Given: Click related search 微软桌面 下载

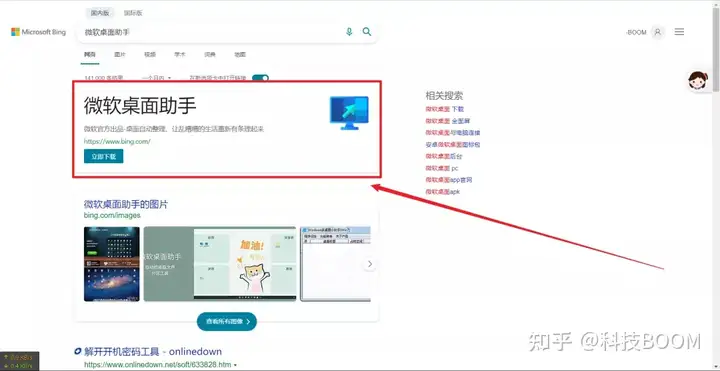Looking at the screenshot, I should pyautogui.click(x=444, y=109).
